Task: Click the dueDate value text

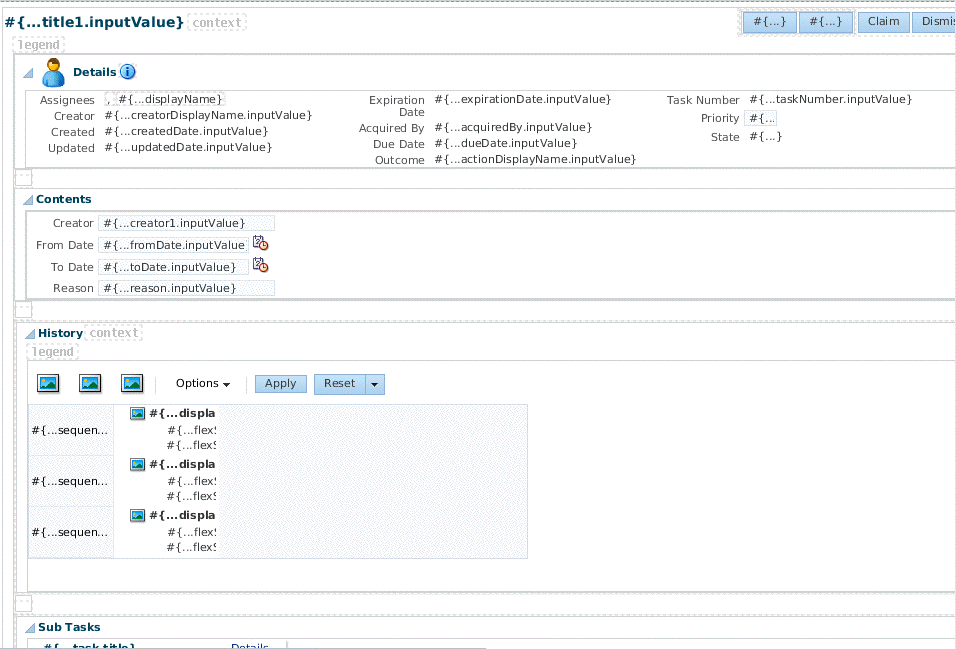Action: pos(505,143)
